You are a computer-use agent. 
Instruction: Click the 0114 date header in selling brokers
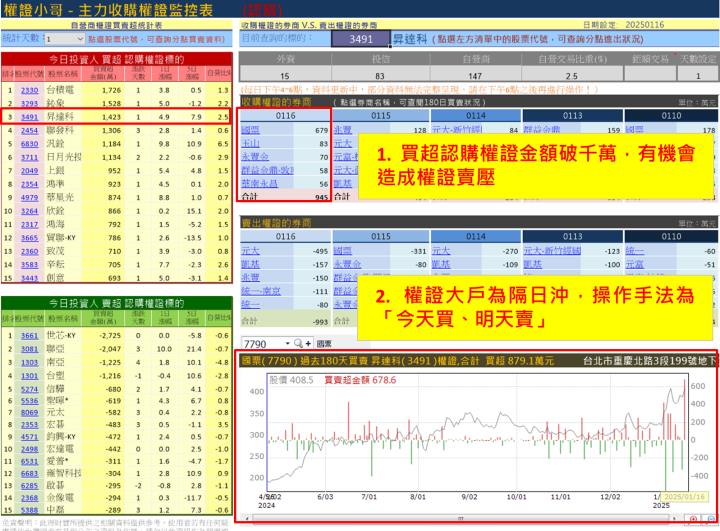pos(476,236)
